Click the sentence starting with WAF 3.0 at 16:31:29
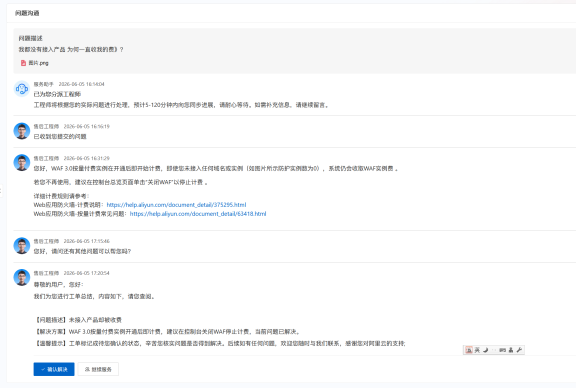This screenshot has height=388, width=576. click(216, 169)
